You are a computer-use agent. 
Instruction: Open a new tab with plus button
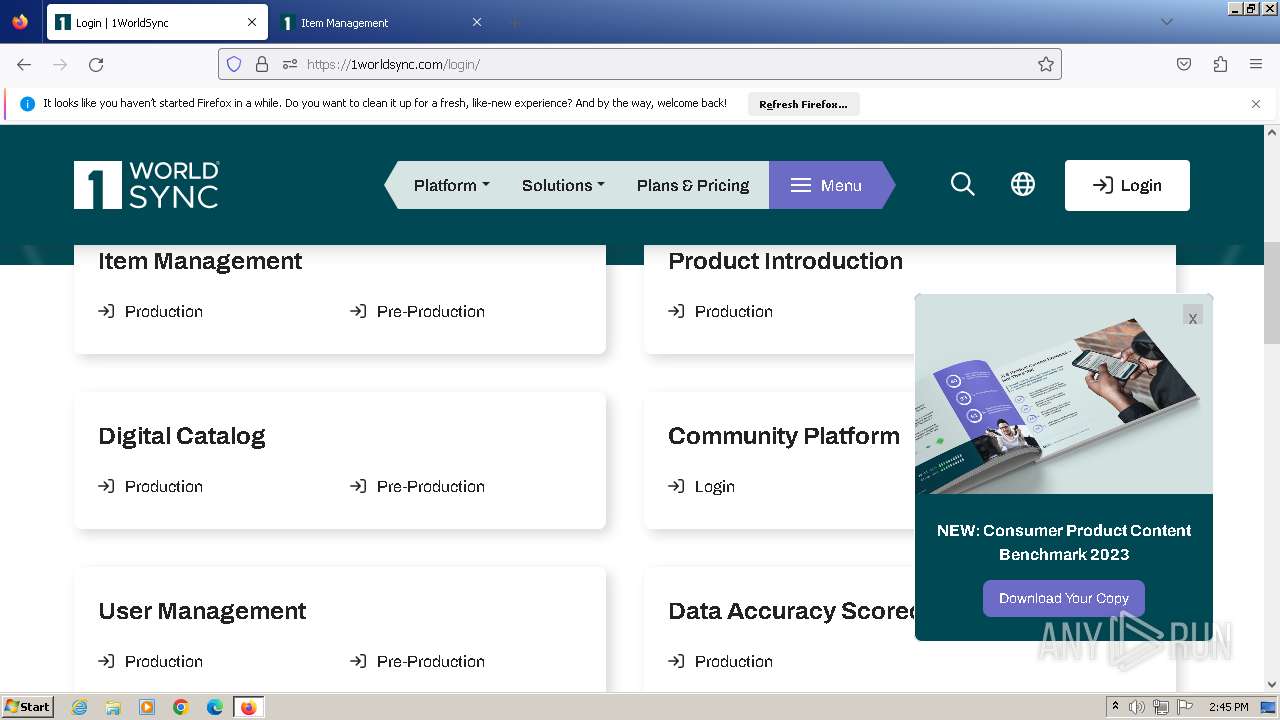[x=514, y=22]
